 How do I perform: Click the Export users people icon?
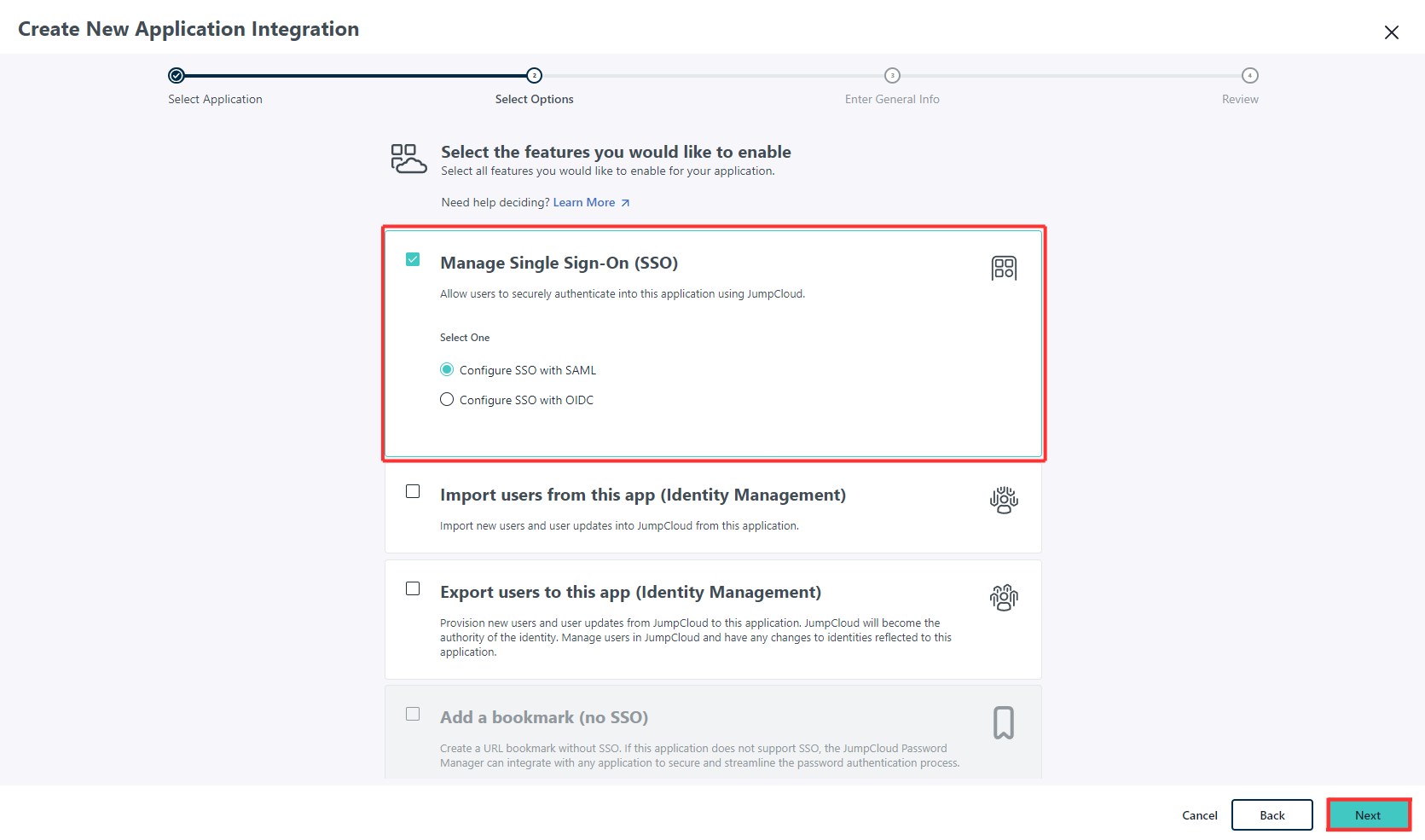click(x=1004, y=597)
